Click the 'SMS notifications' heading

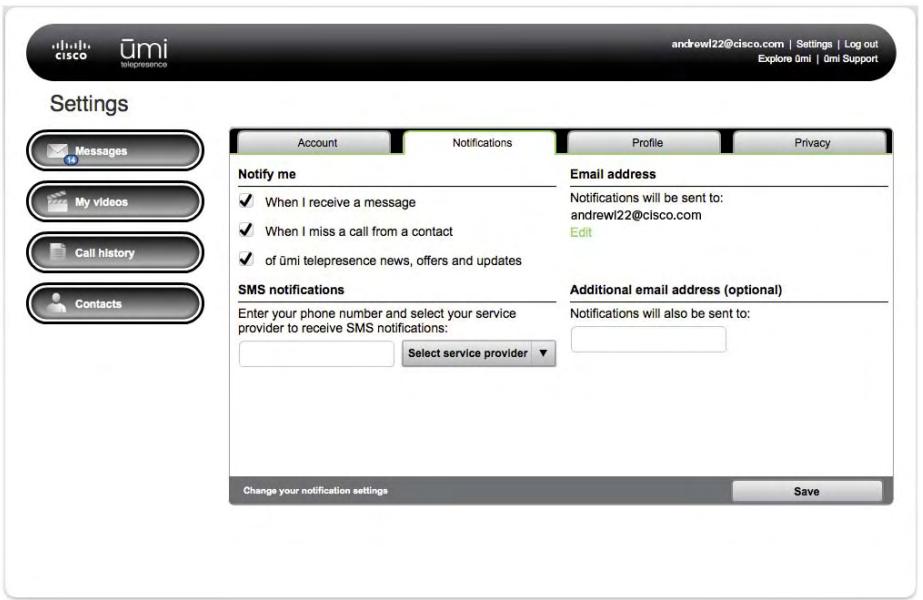click(x=291, y=290)
